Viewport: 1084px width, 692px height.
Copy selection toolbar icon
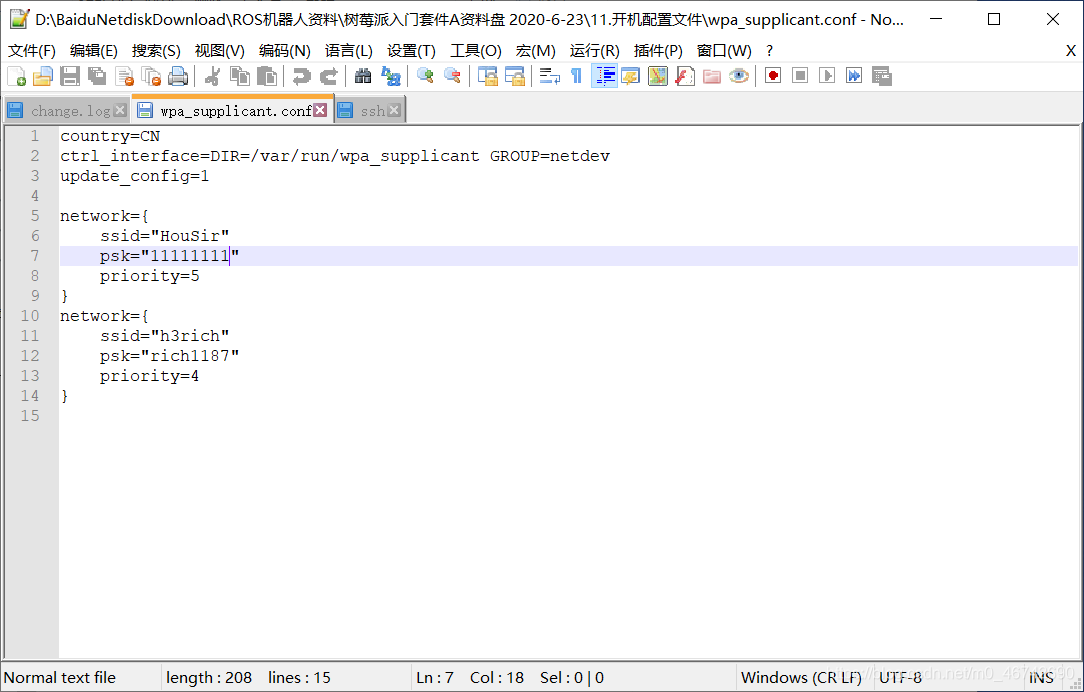[x=239, y=76]
